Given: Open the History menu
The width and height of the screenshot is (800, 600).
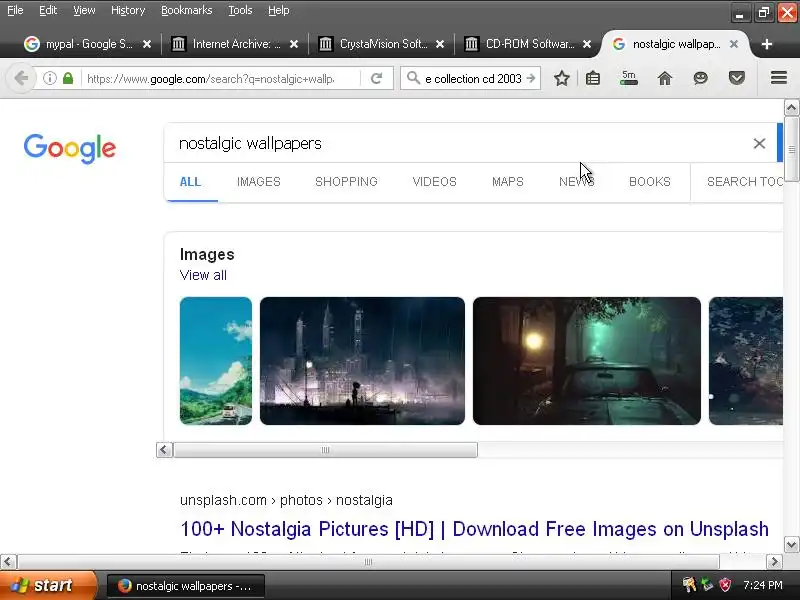Looking at the screenshot, I should [128, 10].
